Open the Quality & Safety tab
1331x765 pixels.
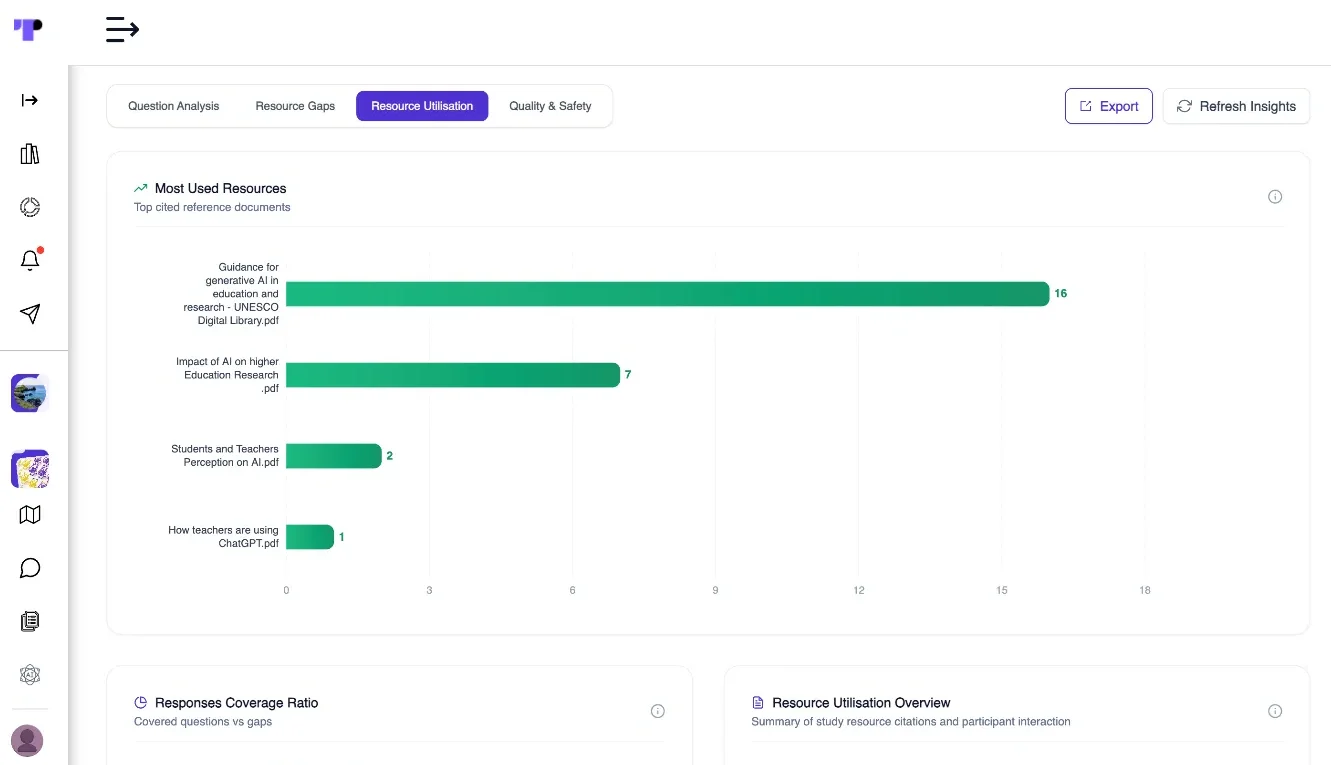550,106
